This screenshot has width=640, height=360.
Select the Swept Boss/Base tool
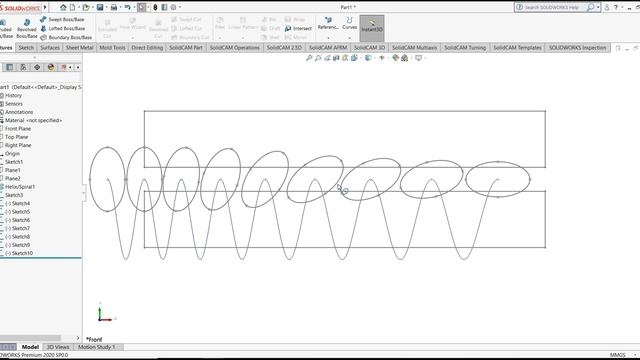coord(62,19)
